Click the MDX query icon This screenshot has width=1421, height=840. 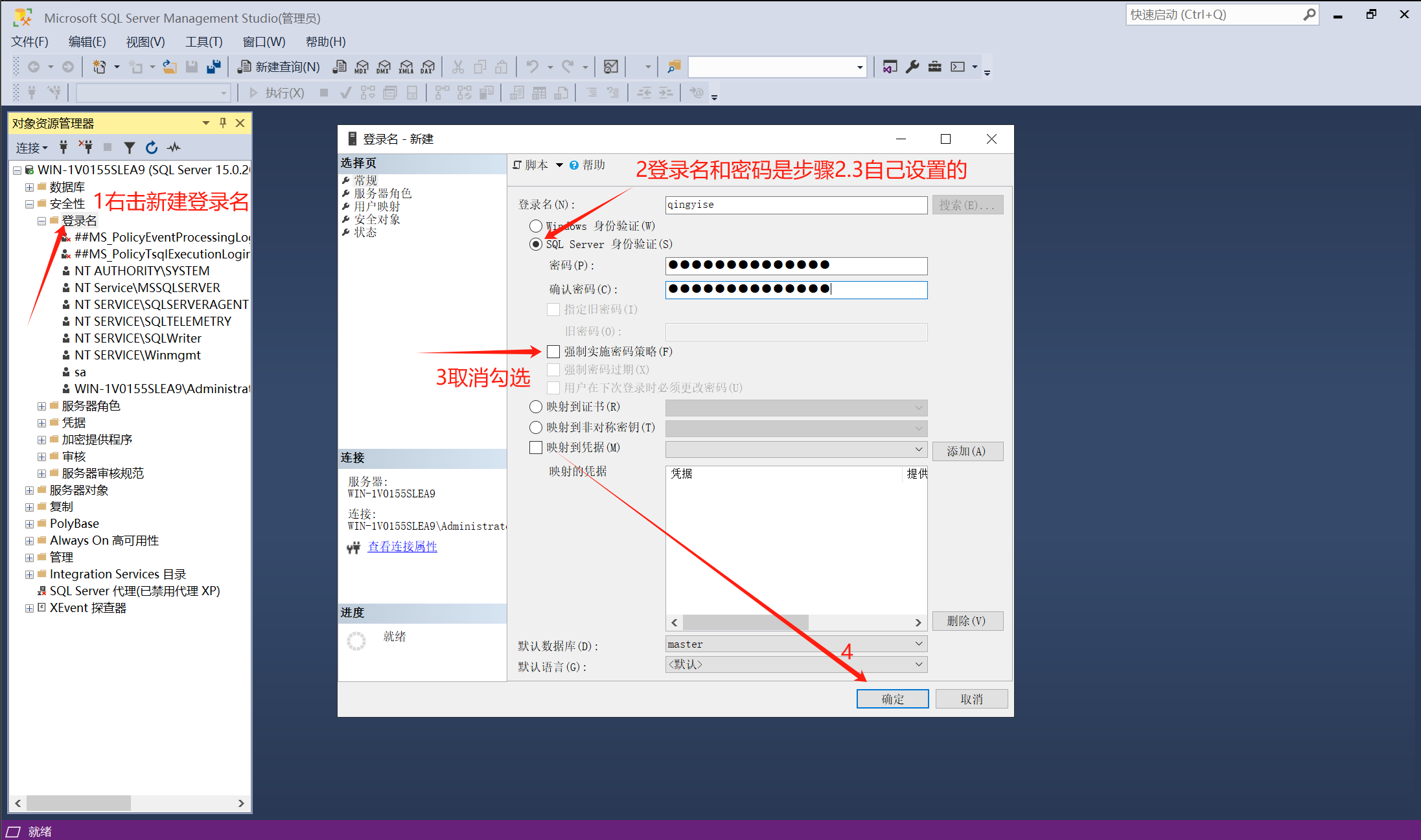pos(362,67)
